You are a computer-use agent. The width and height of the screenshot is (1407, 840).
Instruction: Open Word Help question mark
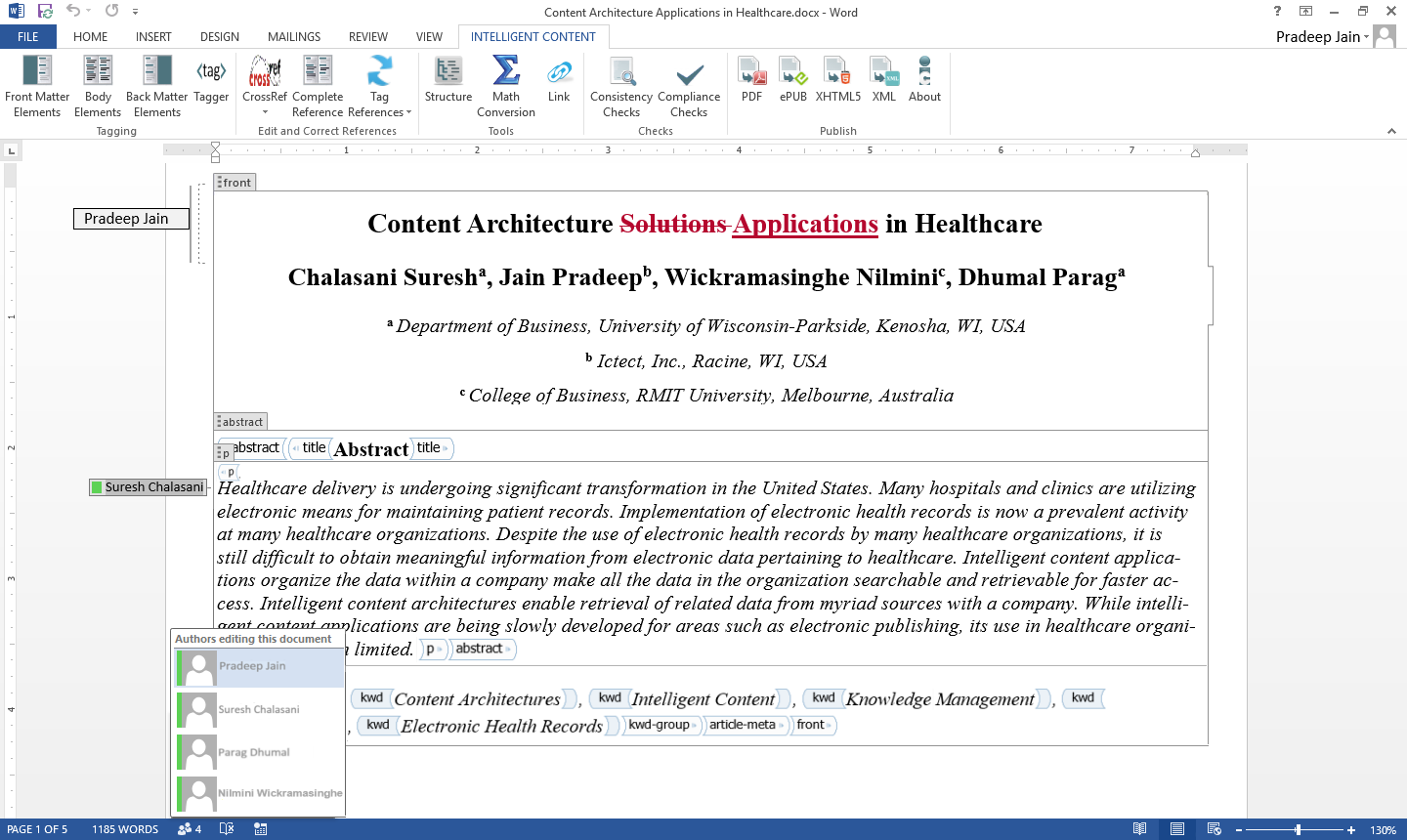[x=1277, y=12]
